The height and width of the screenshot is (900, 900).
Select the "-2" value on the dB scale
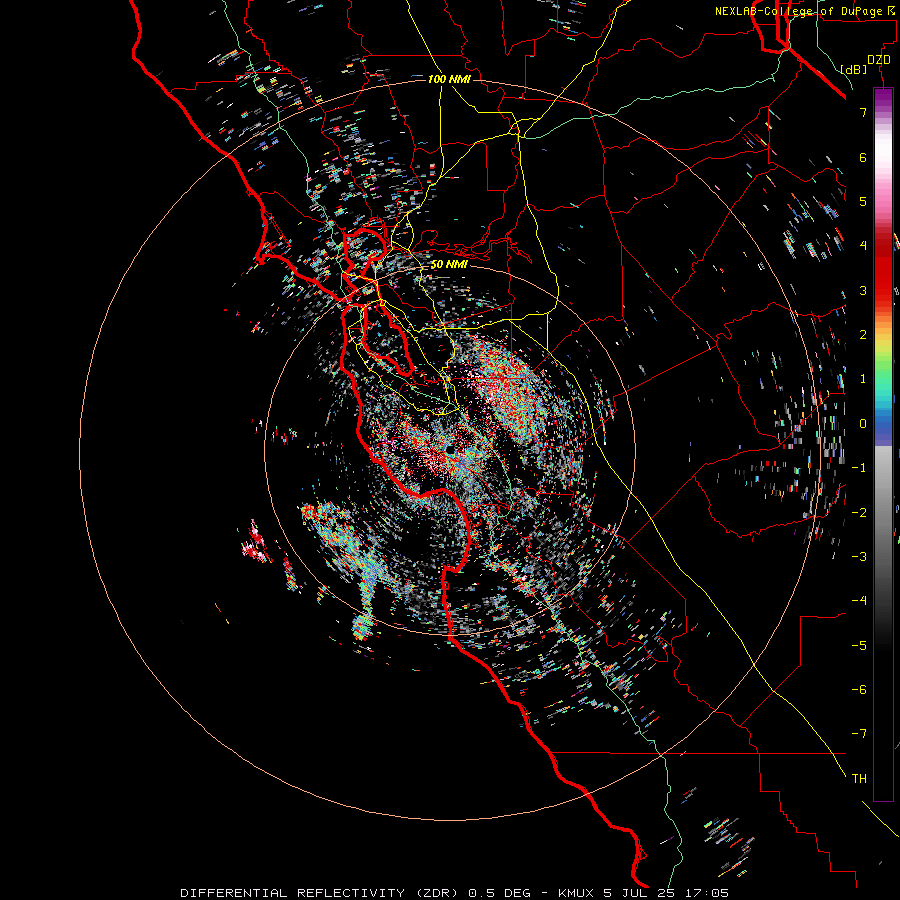[859, 513]
